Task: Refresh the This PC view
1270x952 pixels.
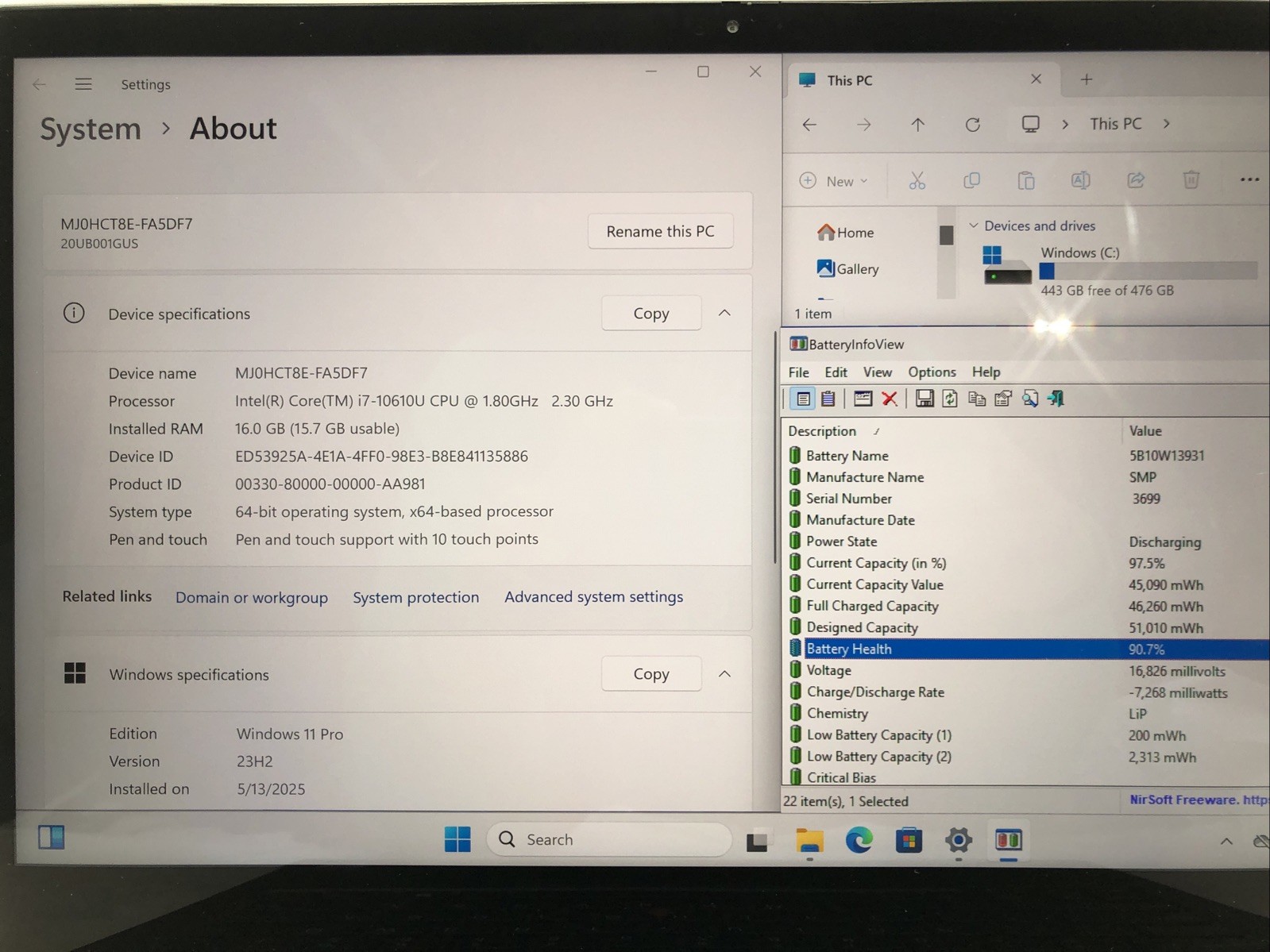Action: tap(973, 125)
